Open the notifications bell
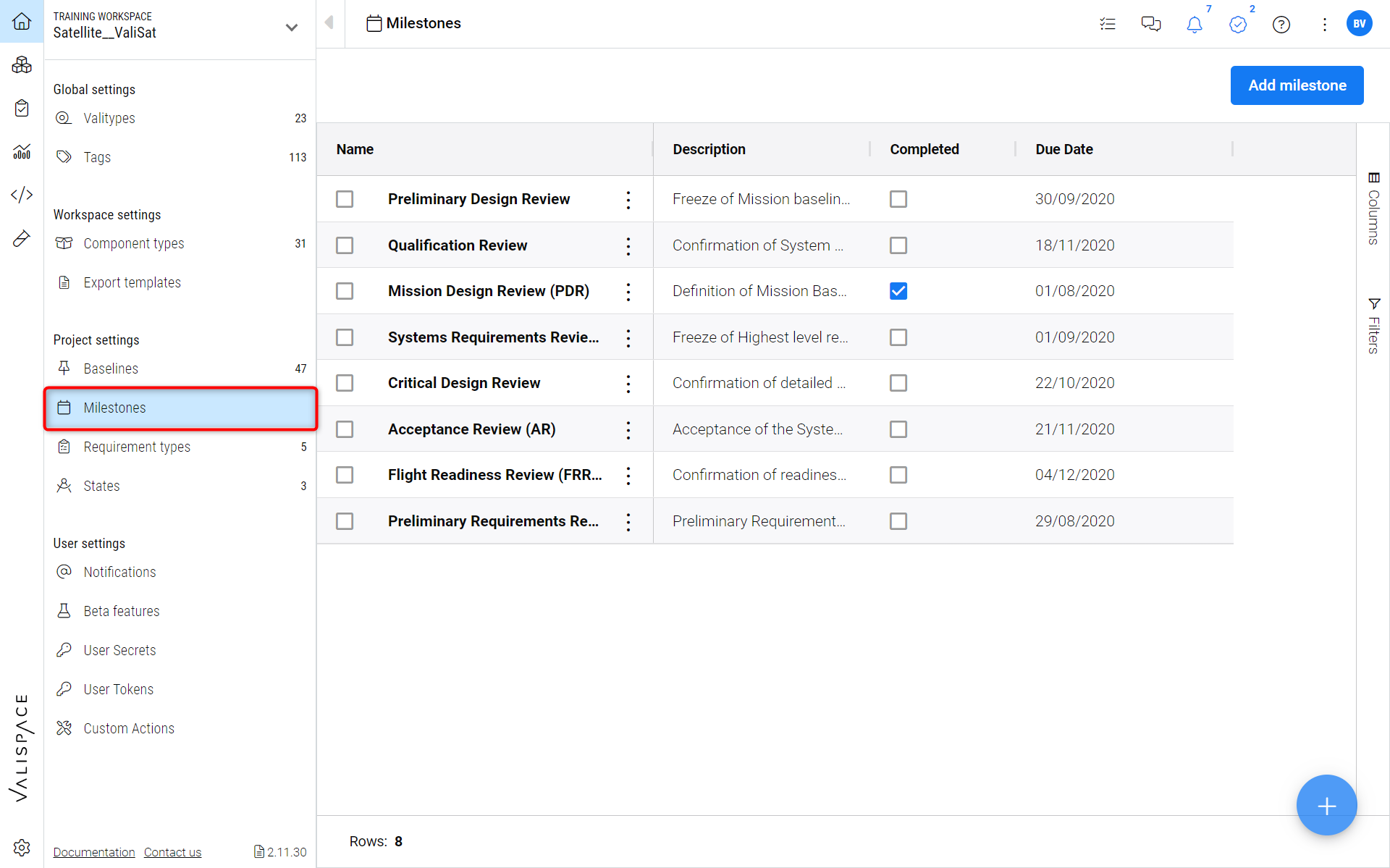 coord(1195,25)
